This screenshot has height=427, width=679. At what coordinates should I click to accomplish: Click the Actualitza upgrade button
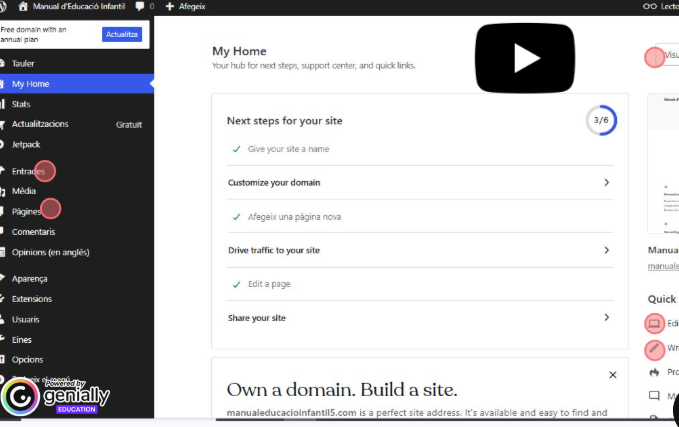point(122,34)
